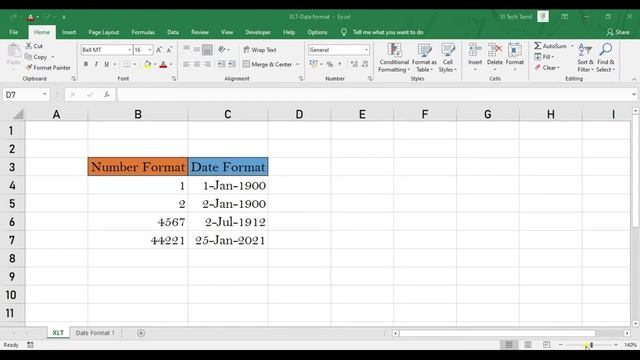Click Select All corner triangle
640x360 pixels.
click(x=17, y=114)
